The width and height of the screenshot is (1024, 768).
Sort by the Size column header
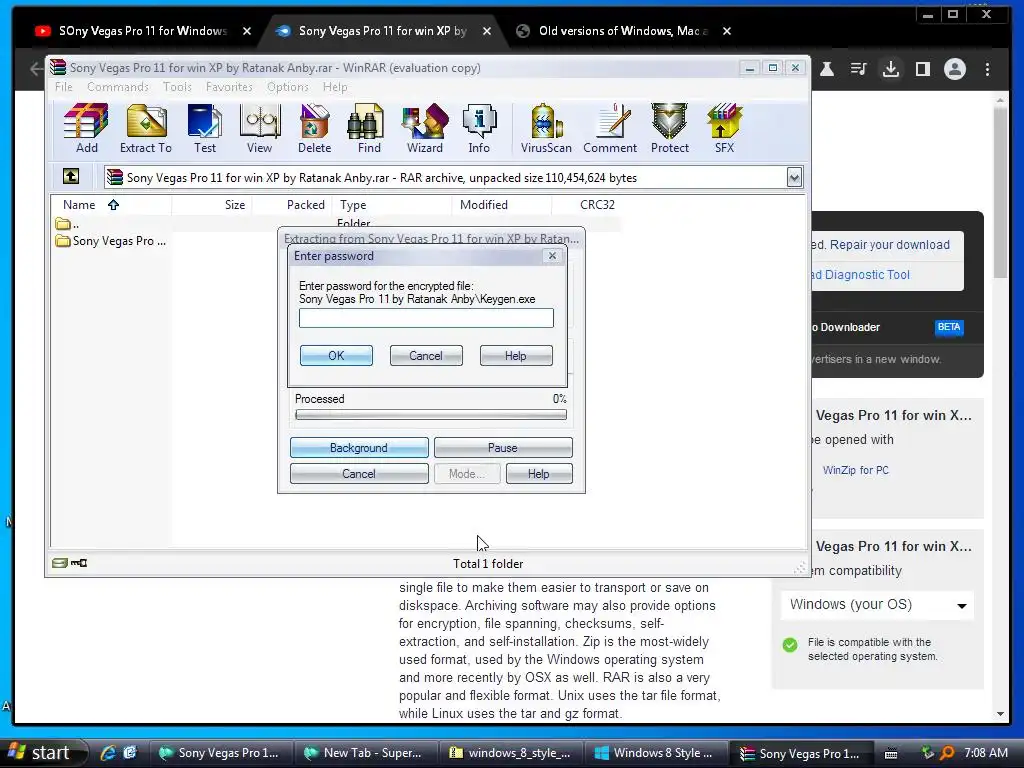pyautogui.click(x=212, y=204)
